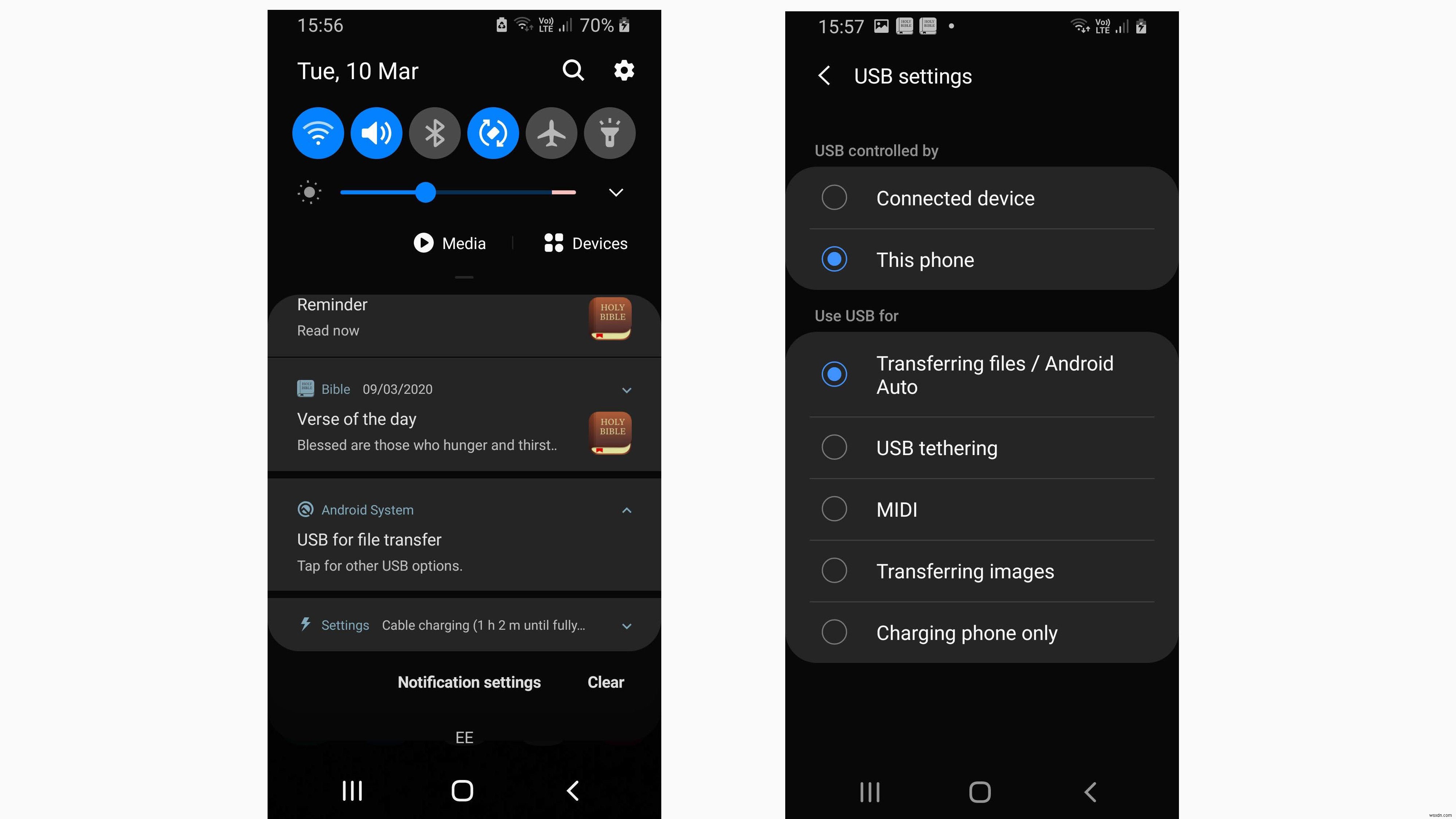Toggle the Flashlight quick settings icon

coord(609,132)
